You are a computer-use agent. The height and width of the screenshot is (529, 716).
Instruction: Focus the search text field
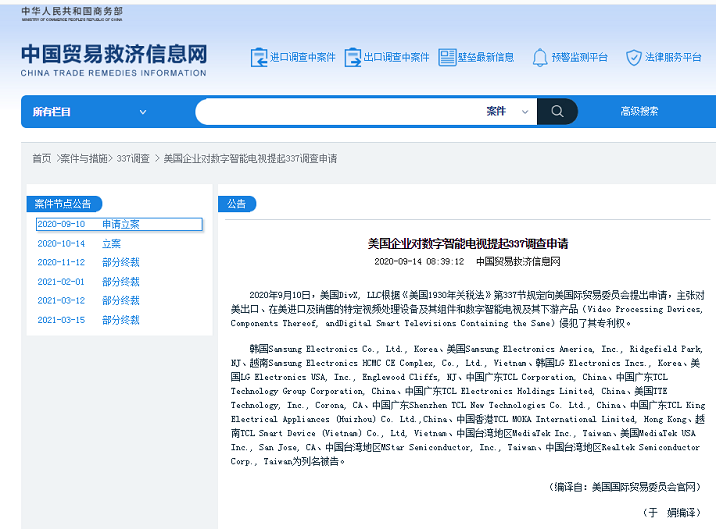pos(340,111)
